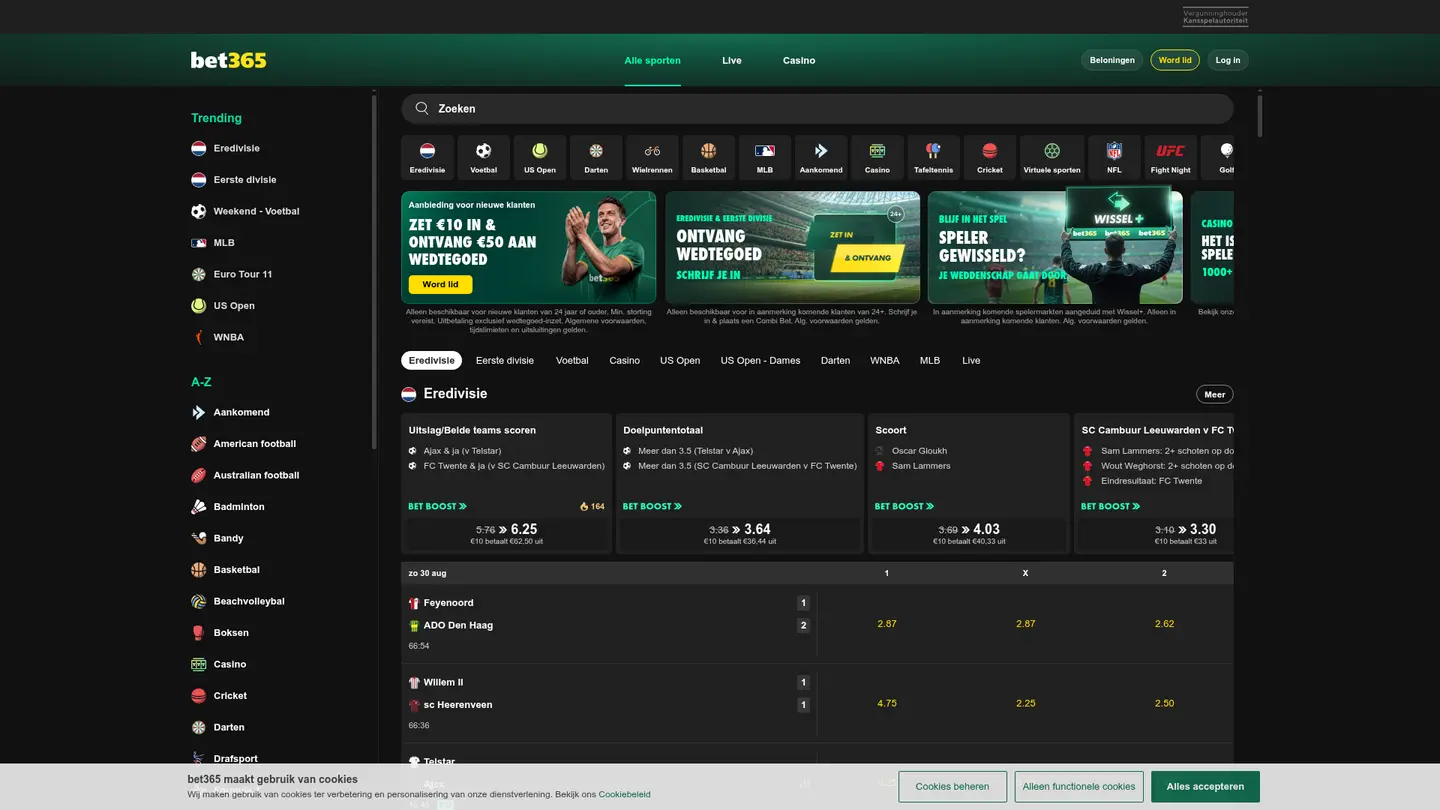Open the Darten sport tile
Viewport: 1440px width, 810px height.
coord(596,158)
